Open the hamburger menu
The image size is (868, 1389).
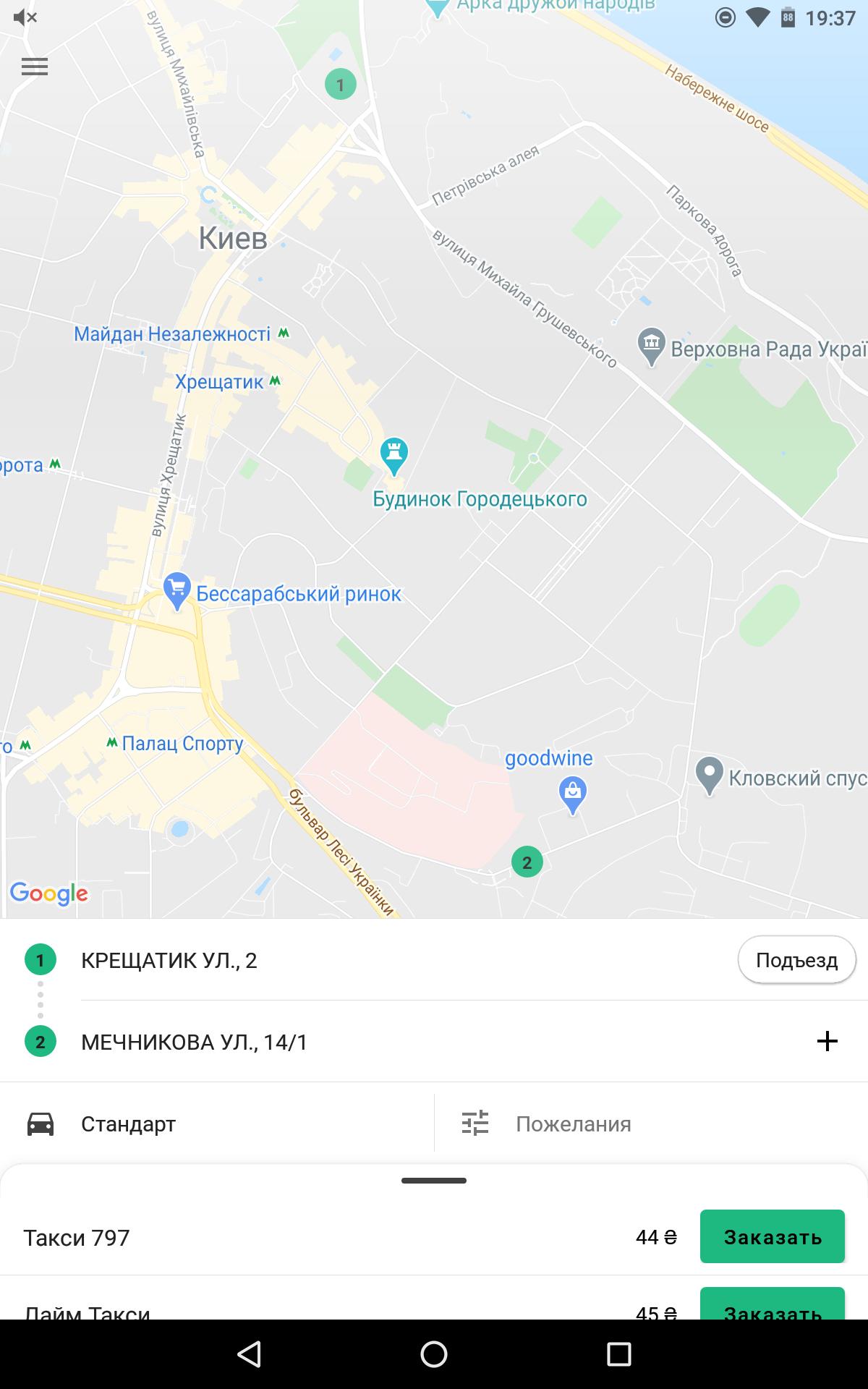(x=35, y=67)
